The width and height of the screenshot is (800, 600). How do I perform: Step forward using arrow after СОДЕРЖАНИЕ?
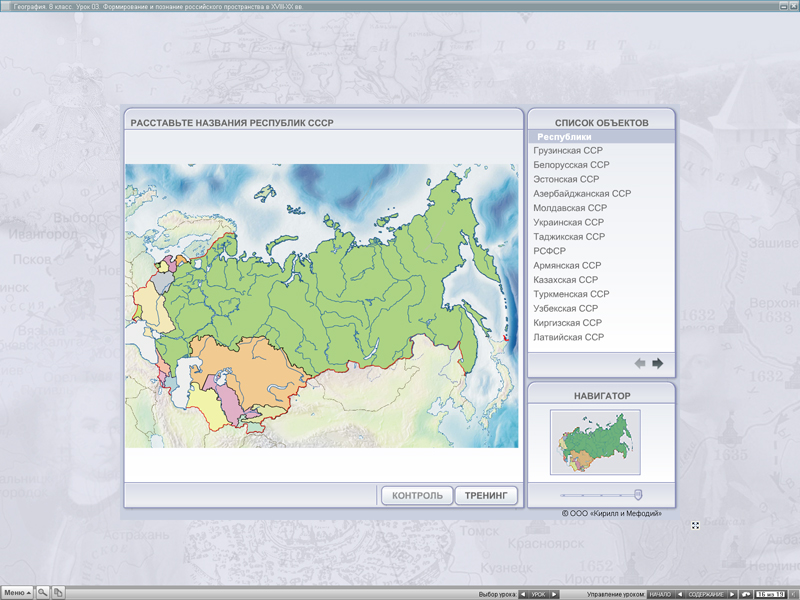coord(732,594)
